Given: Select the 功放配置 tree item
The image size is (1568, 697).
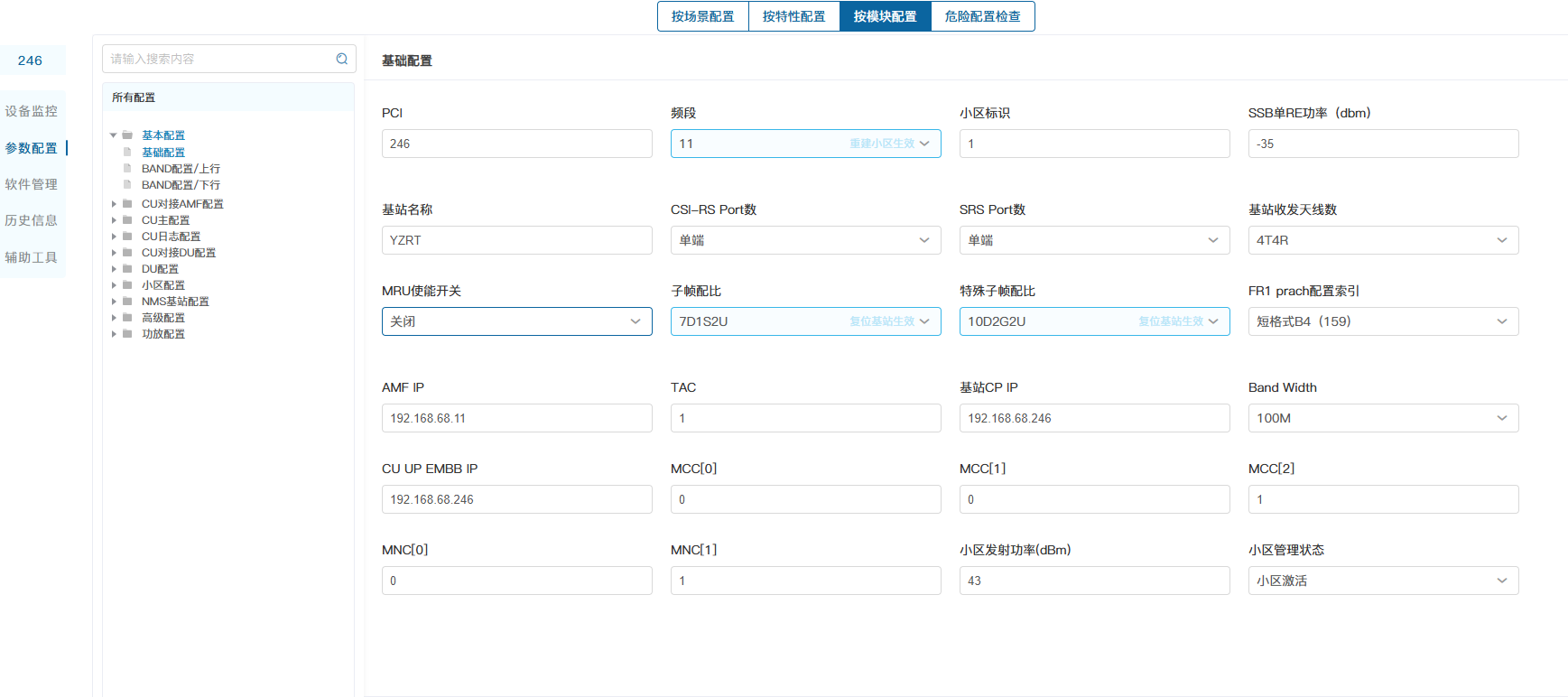Looking at the screenshot, I should point(163,334).
